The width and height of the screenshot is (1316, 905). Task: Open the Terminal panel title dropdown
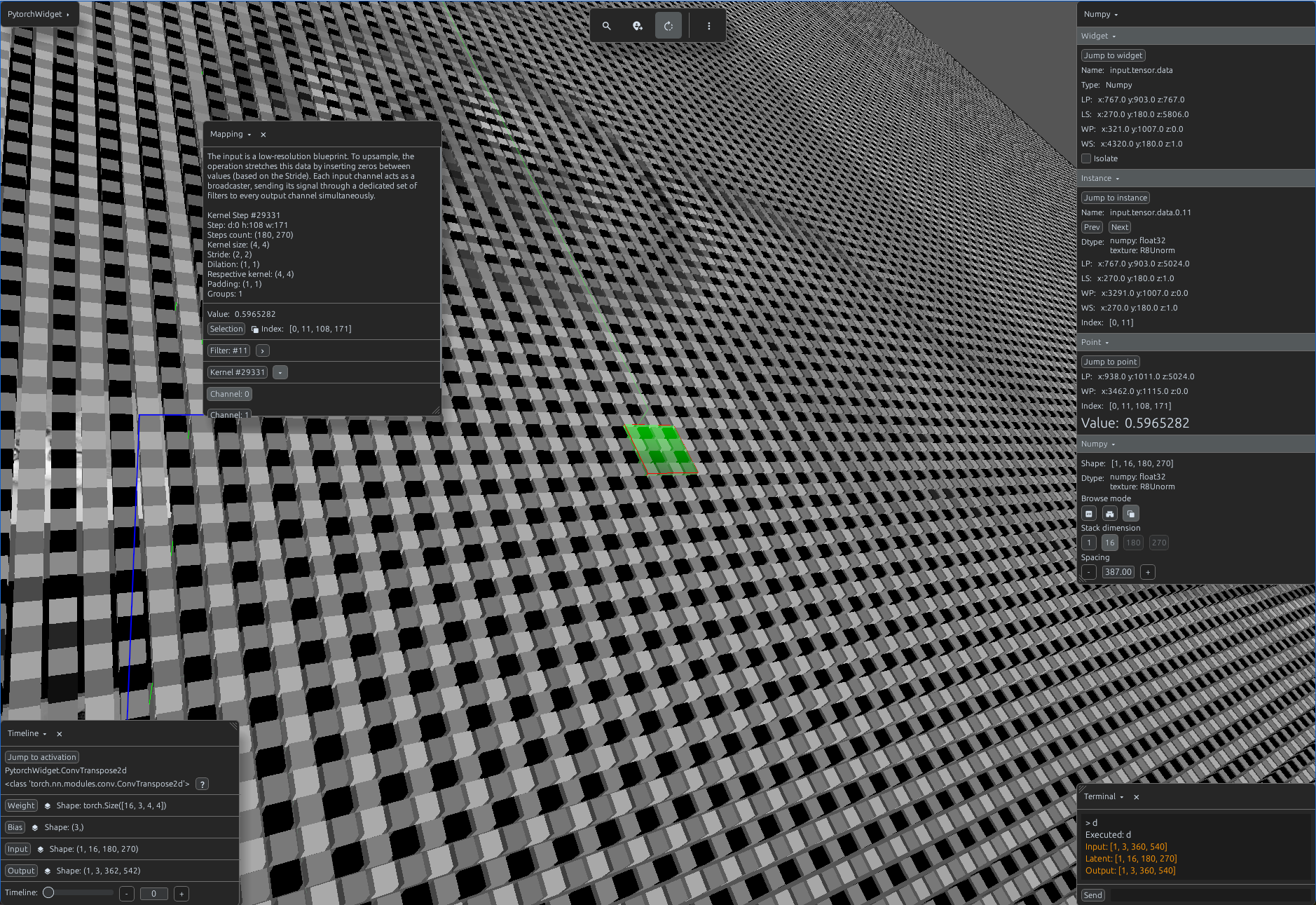(1122, 797)
